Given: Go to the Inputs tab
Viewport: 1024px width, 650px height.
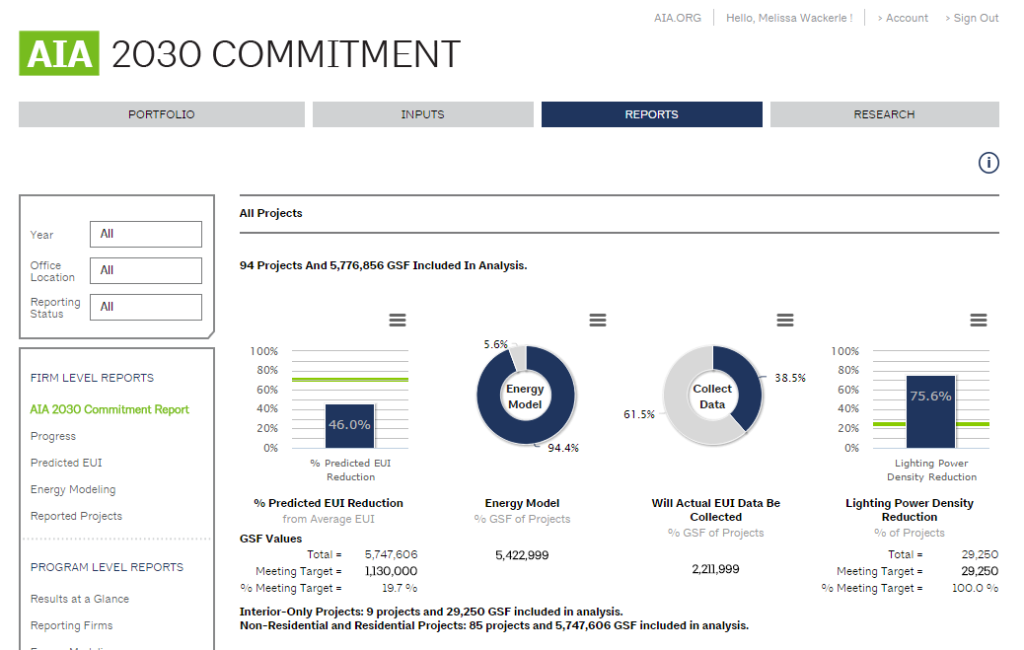Looking at the screenshot, I should tap(422, 115).
